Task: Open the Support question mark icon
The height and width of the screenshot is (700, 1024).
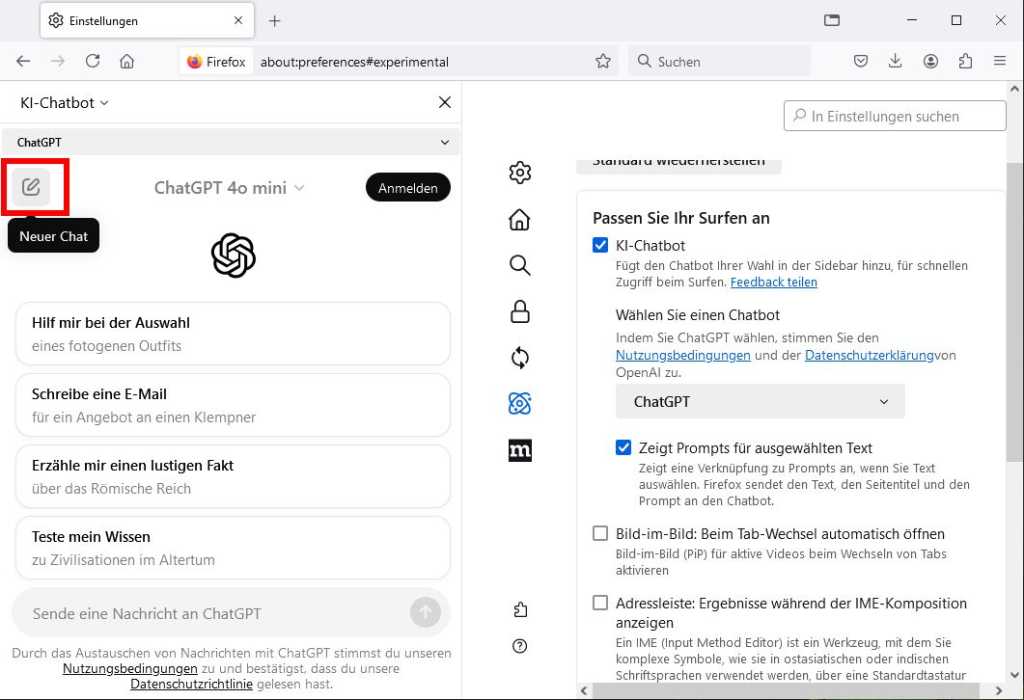Action: (519, 646)
